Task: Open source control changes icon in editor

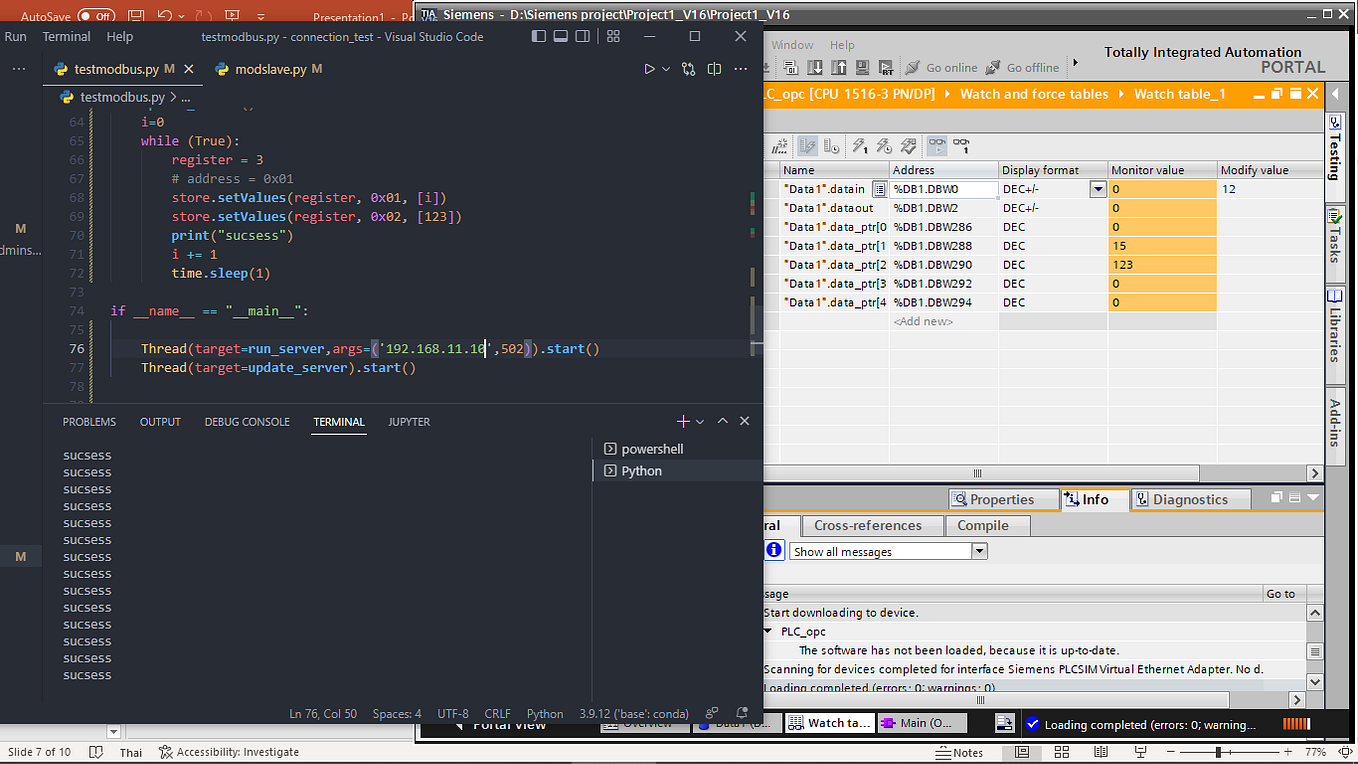Action: 688,69
